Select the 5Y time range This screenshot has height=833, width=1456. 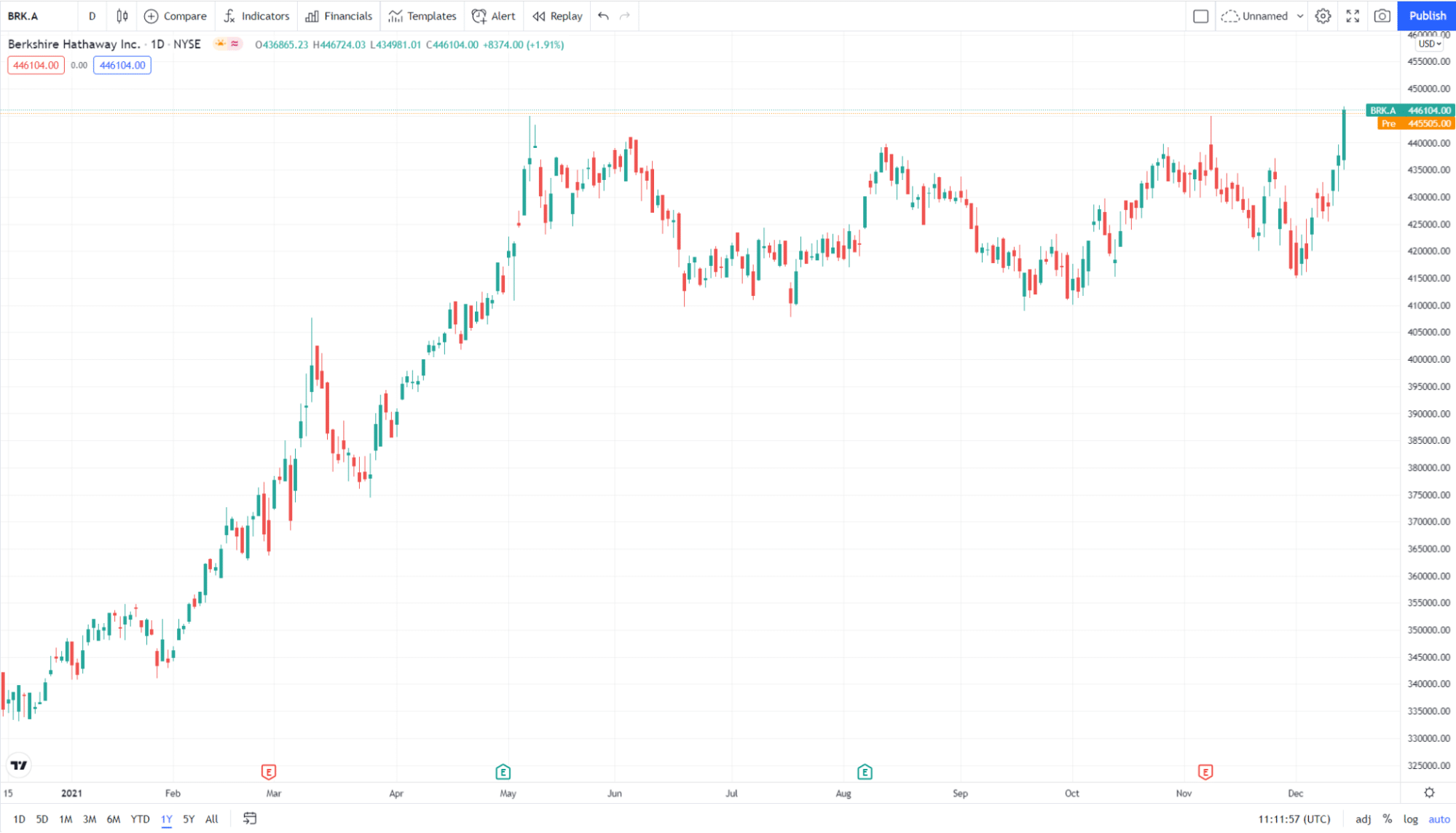pyautogui.click(x=189, y=819)
